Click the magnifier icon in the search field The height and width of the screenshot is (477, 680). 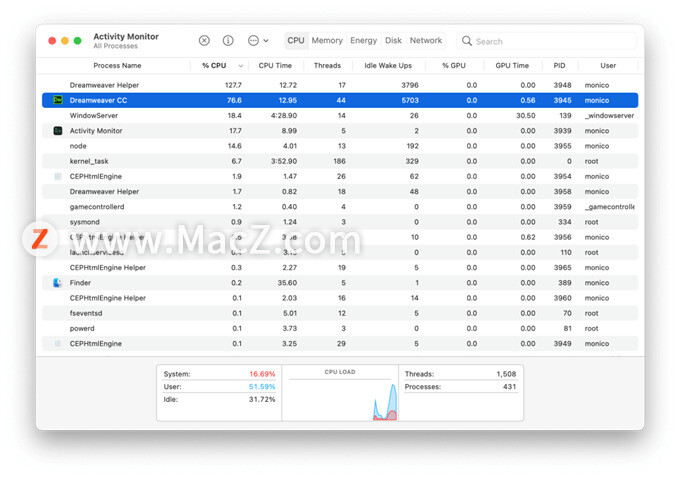click(467, 41)
